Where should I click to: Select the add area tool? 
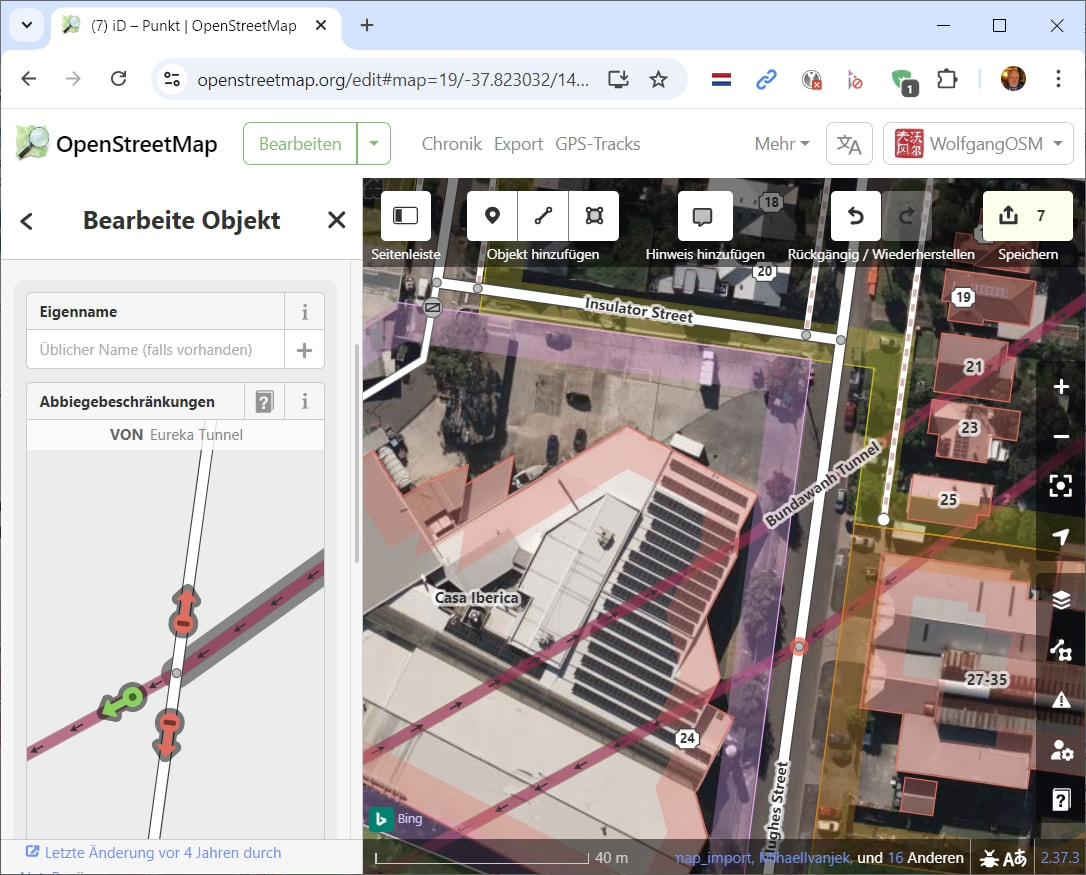[x=594, y=216]
